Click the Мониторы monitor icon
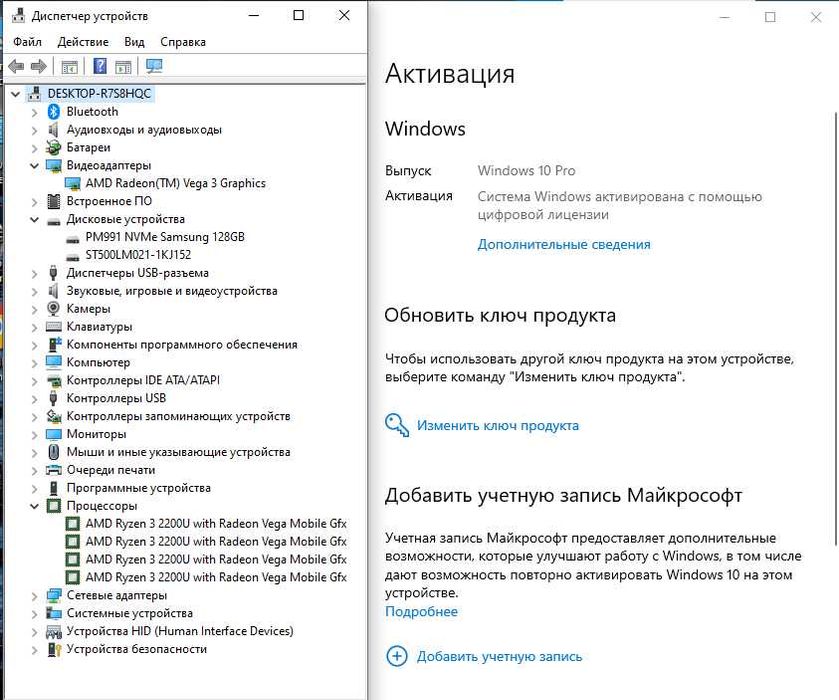839x700 pixels. 54,434
